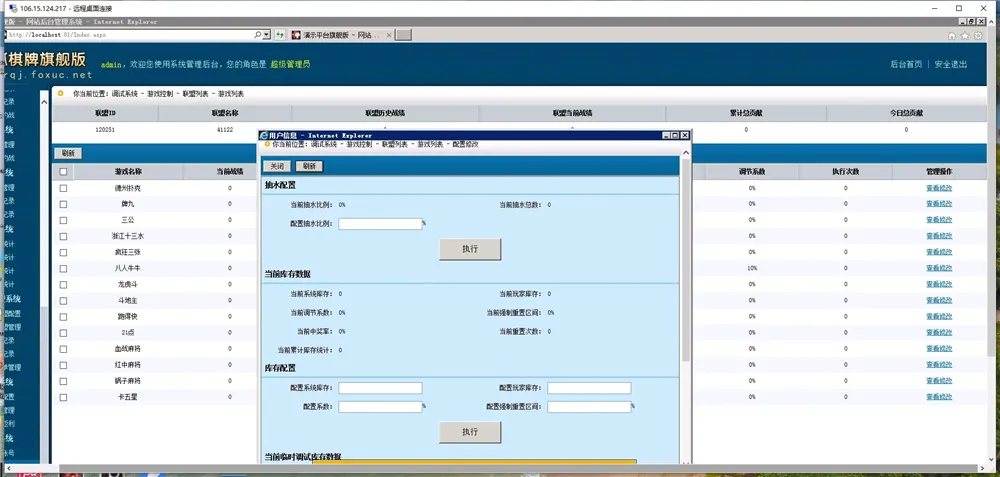The height and width of the screenshot is (477, 1000).
Task: Open the IE Favorites star icon
Action: point(965,35)
